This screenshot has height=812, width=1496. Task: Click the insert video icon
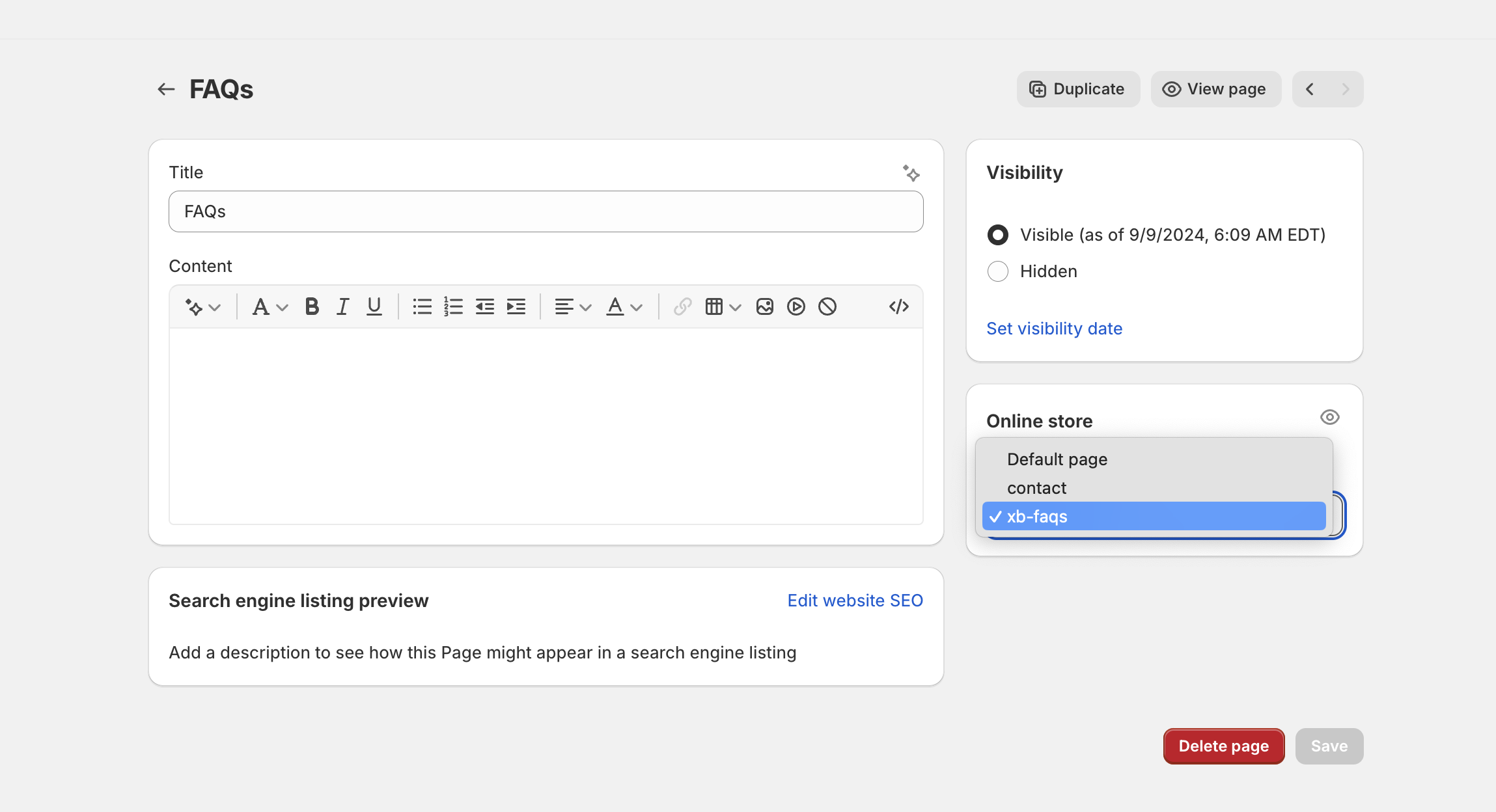(x=796, y=307)
